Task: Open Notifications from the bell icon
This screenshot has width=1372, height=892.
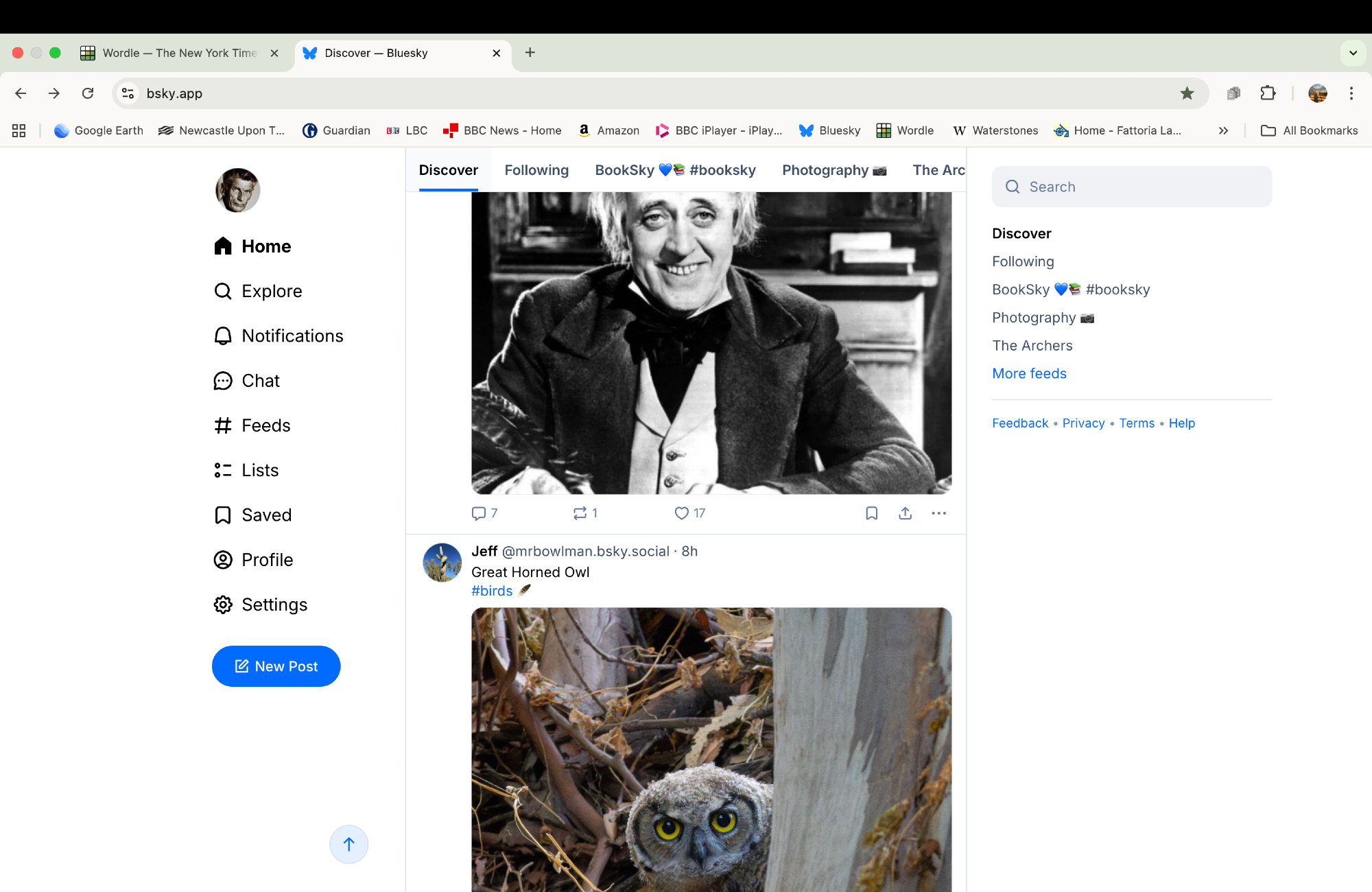Action: tap(223, 336)
